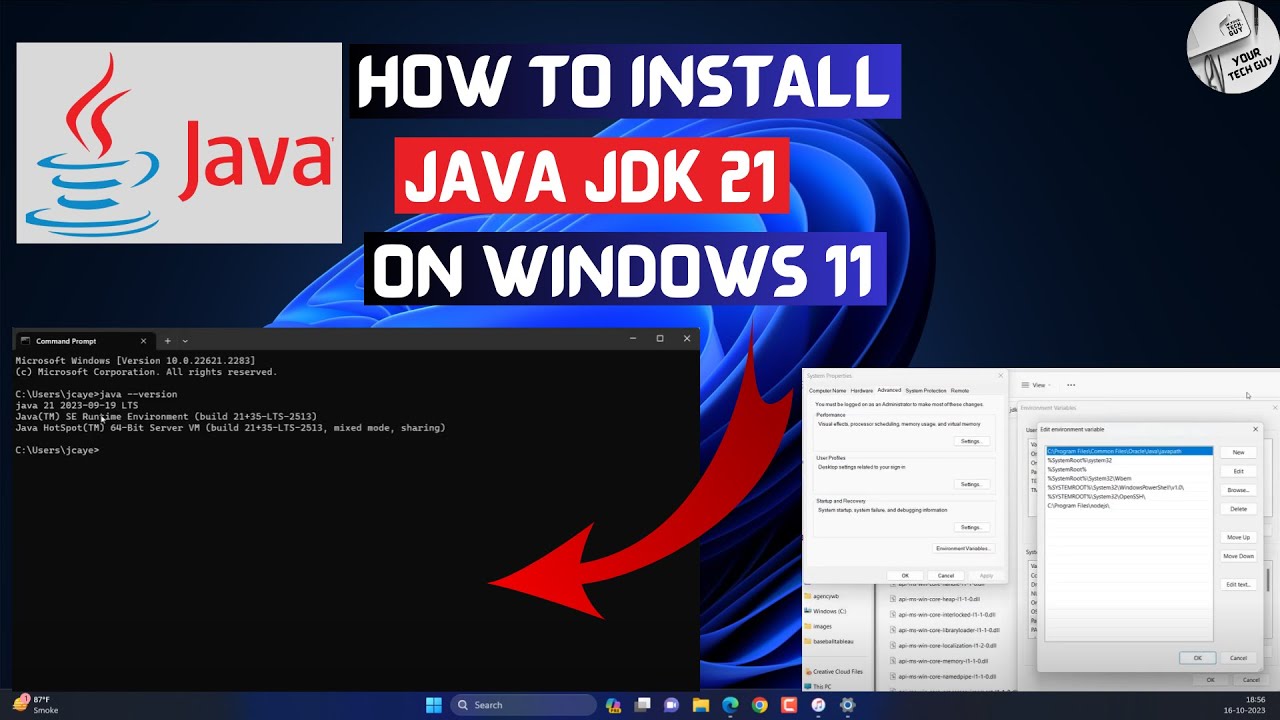The width and height of the screenshot is (1280, 720).
Task: Open the Copilot icon on the taskbar
Action: [613, 705]
